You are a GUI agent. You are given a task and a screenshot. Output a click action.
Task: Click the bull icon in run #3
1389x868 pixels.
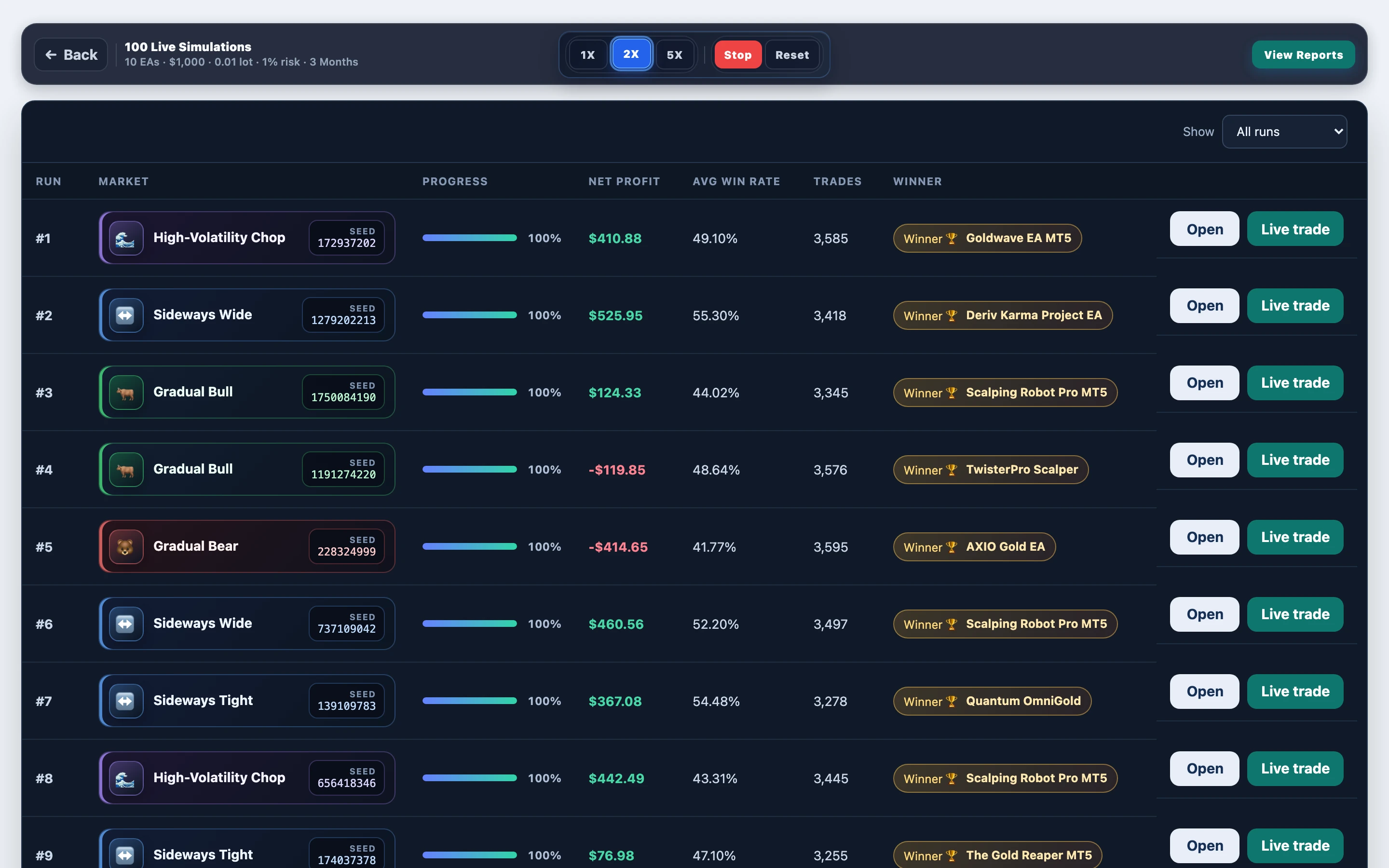tap(126, 392)
